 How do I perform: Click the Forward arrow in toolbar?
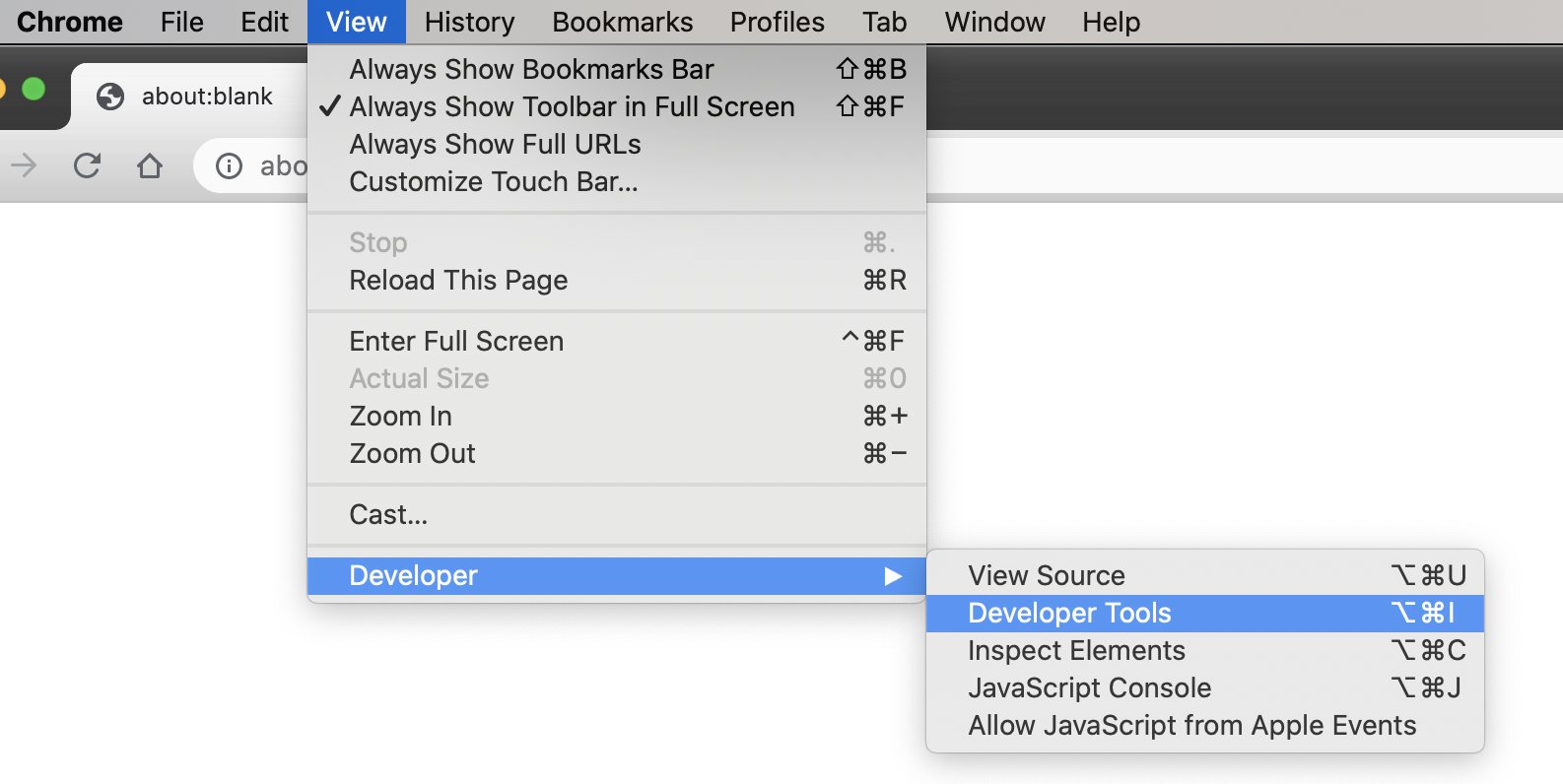24,165
